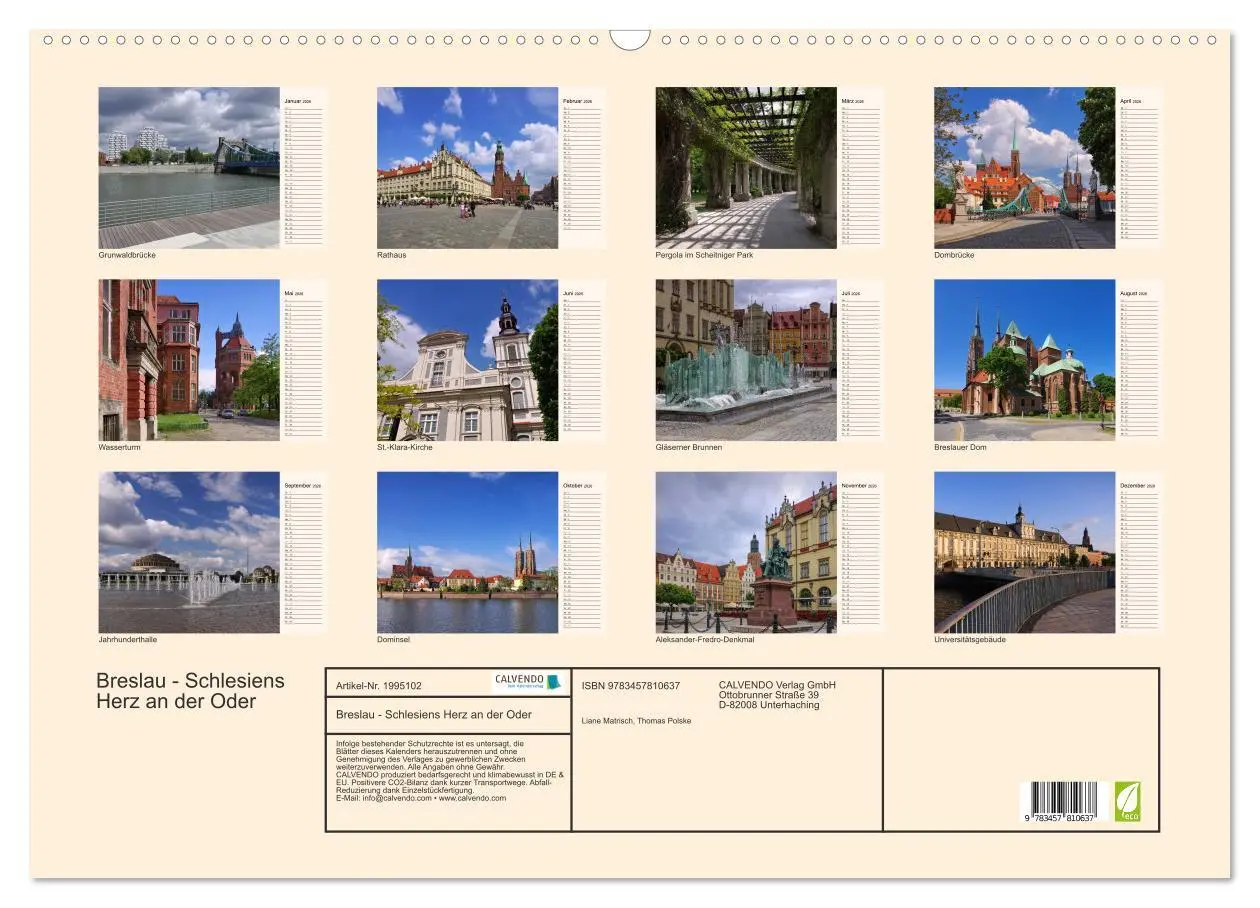
Task: Click the 'Aleksander-Fredro-Denkmal' caption
Action: point(705,640)
